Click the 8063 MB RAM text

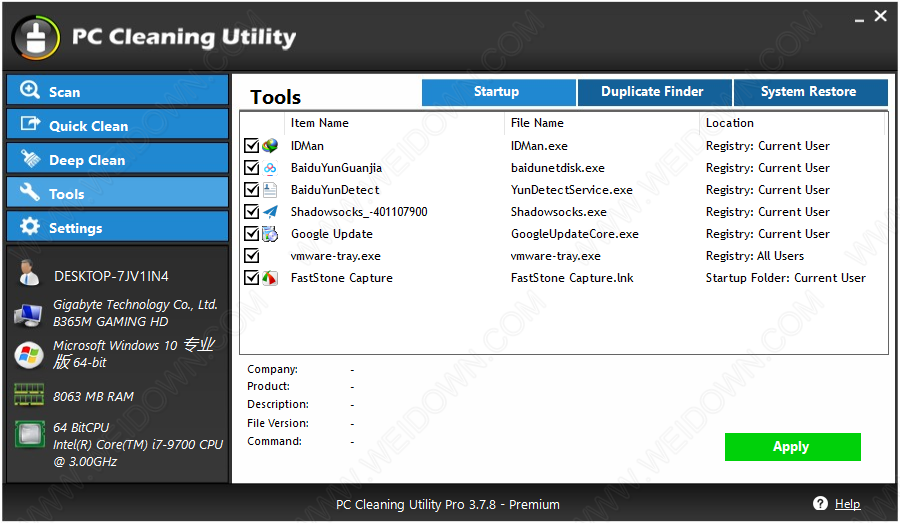(93, 396)
